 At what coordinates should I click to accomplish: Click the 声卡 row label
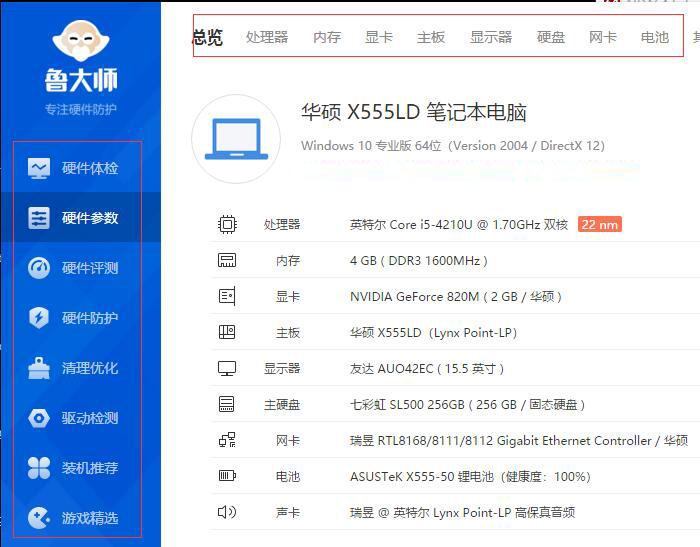click(x=288, y=513)
